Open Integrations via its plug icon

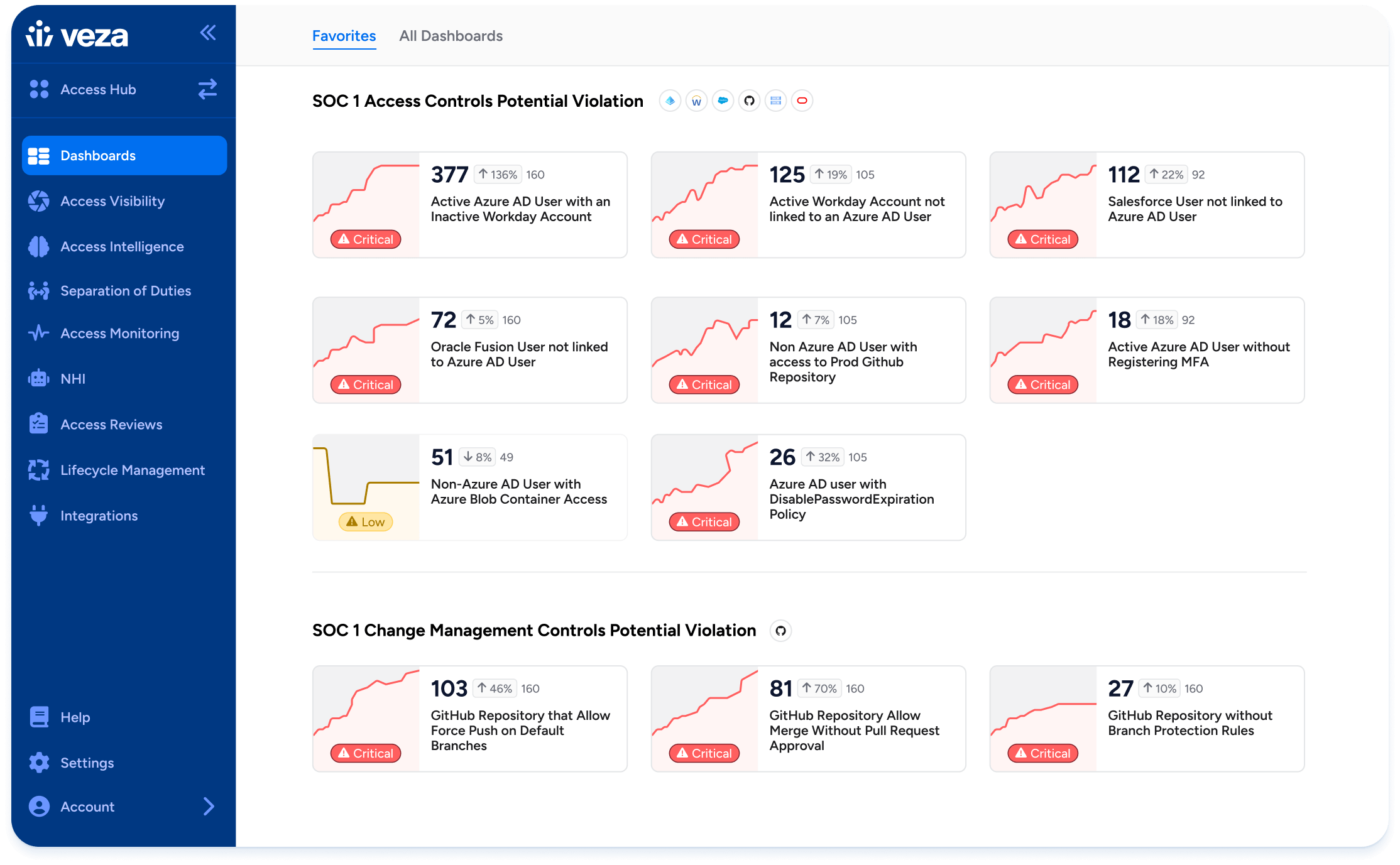point(39,515)
